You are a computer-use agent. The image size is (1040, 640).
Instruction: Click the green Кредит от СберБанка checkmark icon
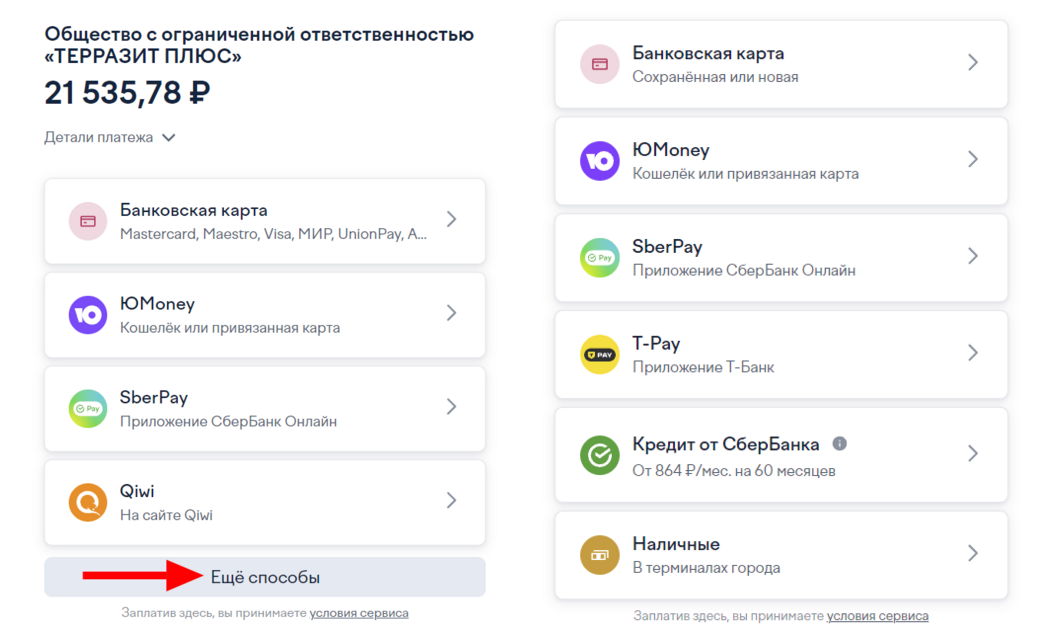600,455
